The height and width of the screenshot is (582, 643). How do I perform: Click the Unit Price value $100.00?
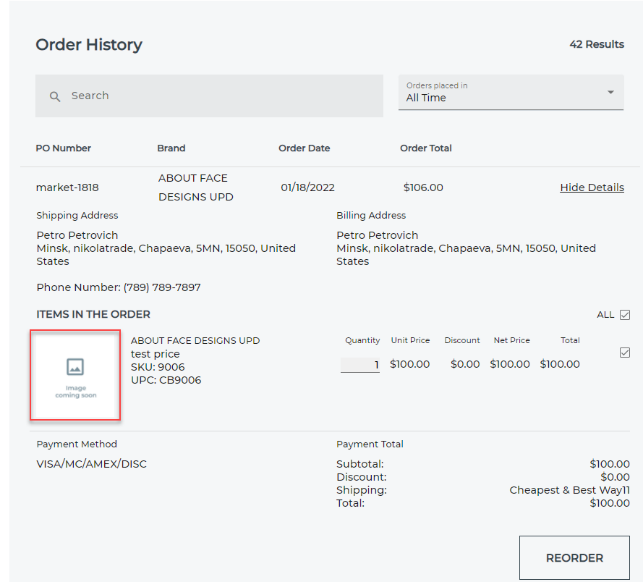tap(409, 364)
